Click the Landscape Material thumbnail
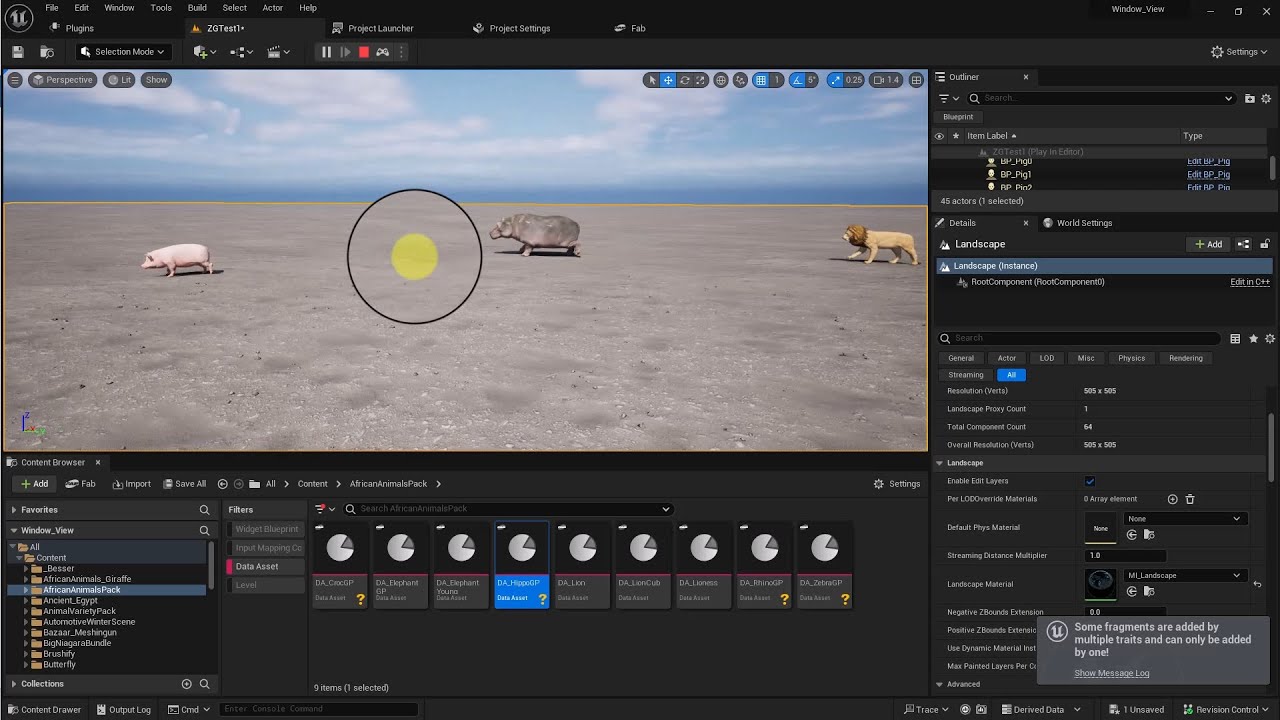Image resolution: width=1280 pixels, height=720 pixels. [x=1101, y=584]
